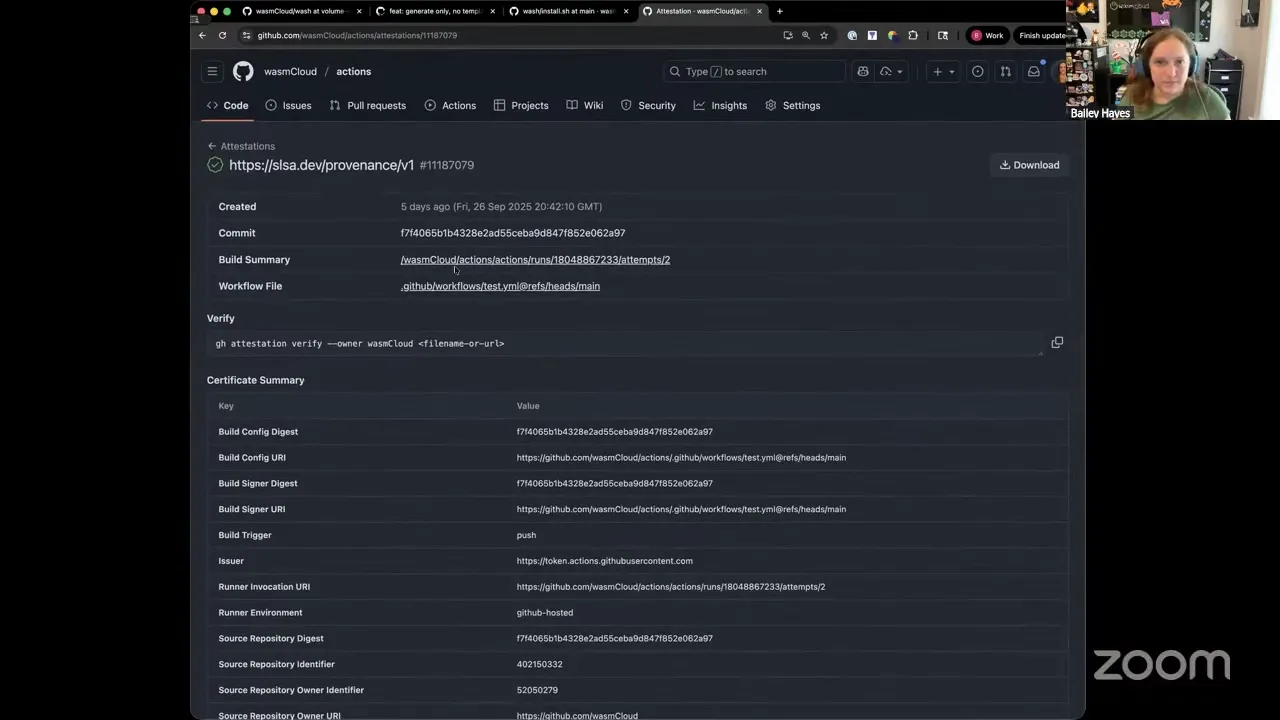Return to the Attestations list link
This screenshot has height=720, width=1280.
[241, 146]
